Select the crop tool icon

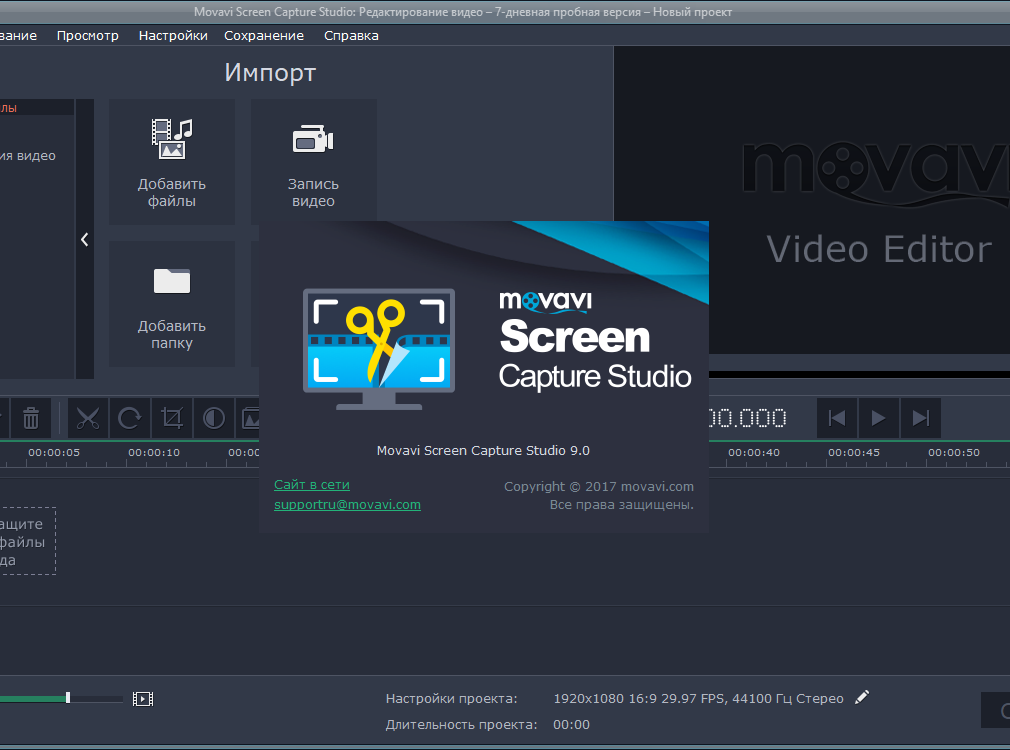pos(172,418)
